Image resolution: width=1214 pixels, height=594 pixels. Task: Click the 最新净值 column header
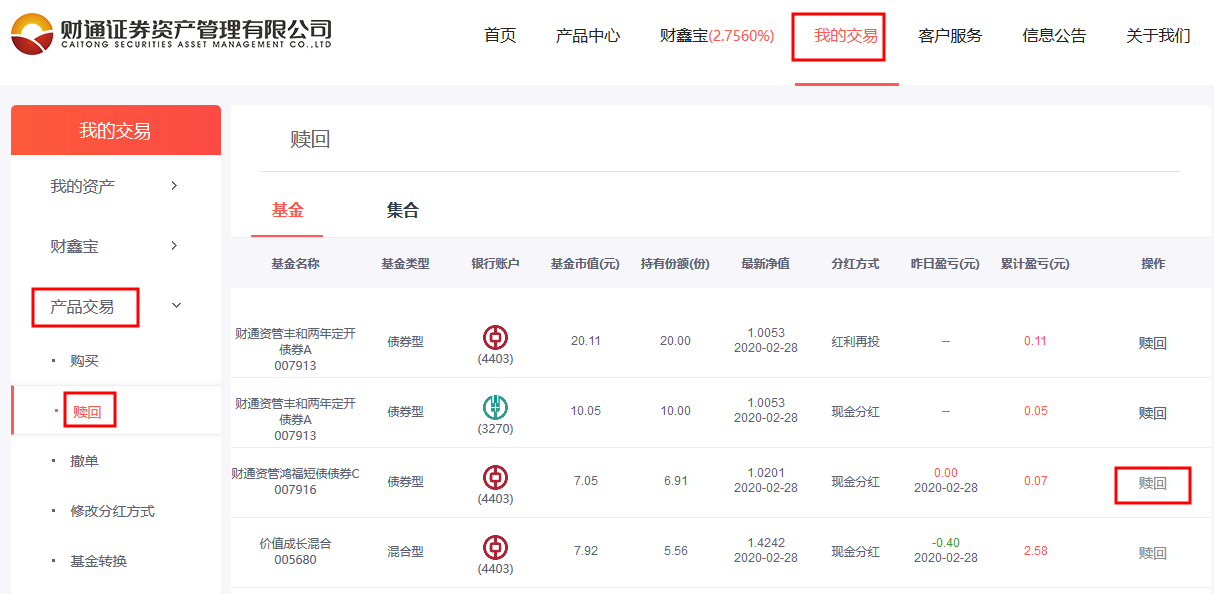point(765,264)
